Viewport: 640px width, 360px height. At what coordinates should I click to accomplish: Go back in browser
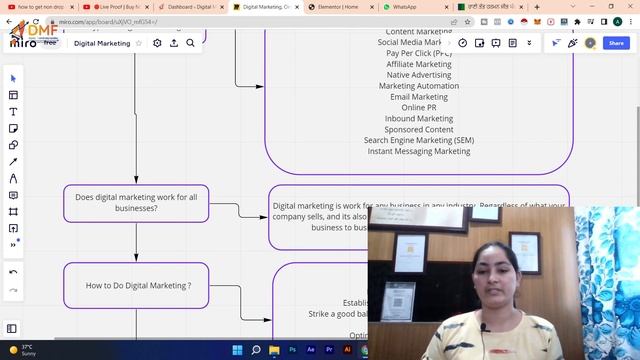point(9,22)
